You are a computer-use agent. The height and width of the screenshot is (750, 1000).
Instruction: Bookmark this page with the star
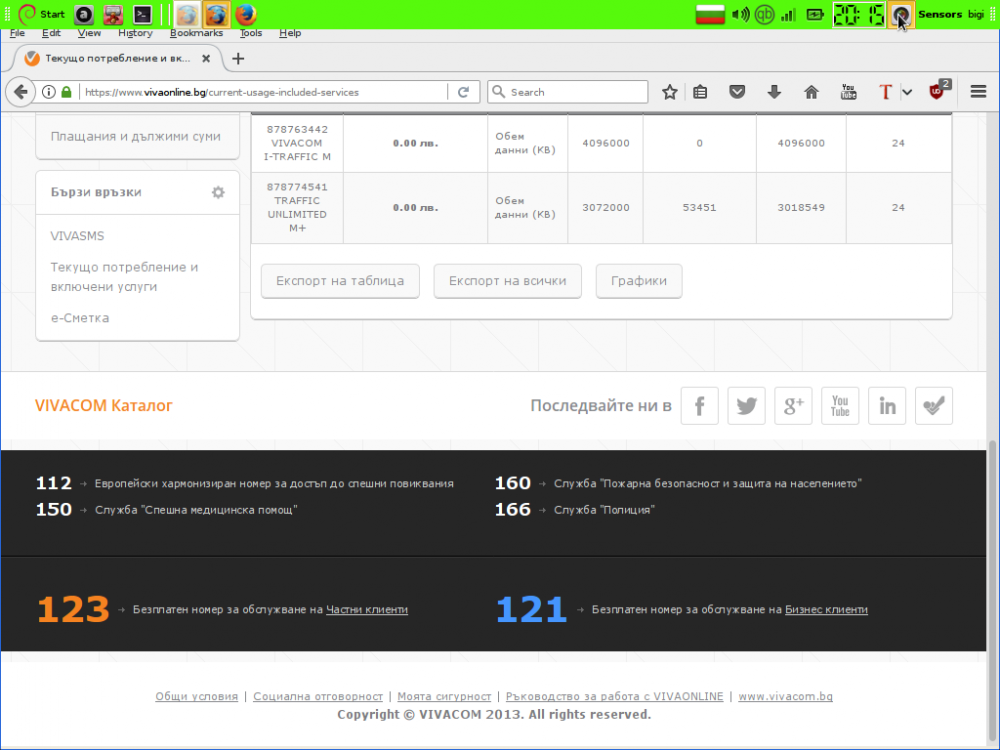point(670,92)
